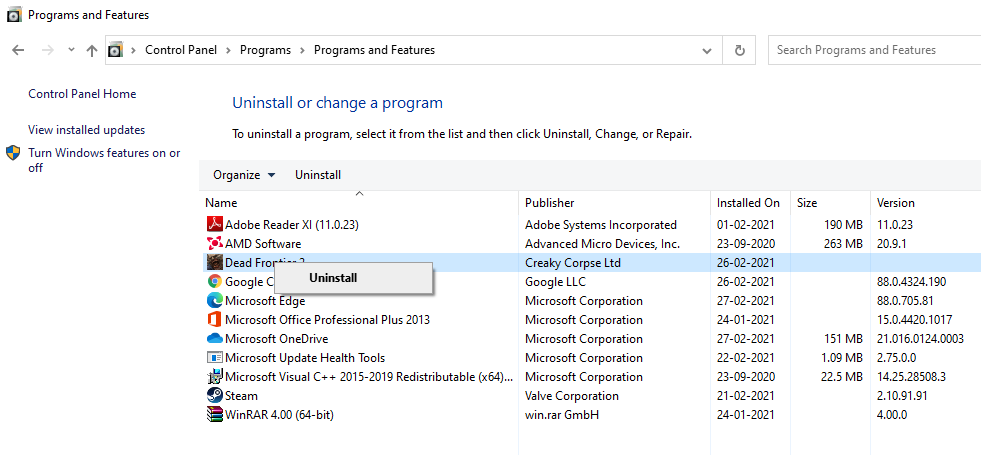Open the Organize dropdown menu
This screenshot has height=455, width=981.
(x=244, y=175)
